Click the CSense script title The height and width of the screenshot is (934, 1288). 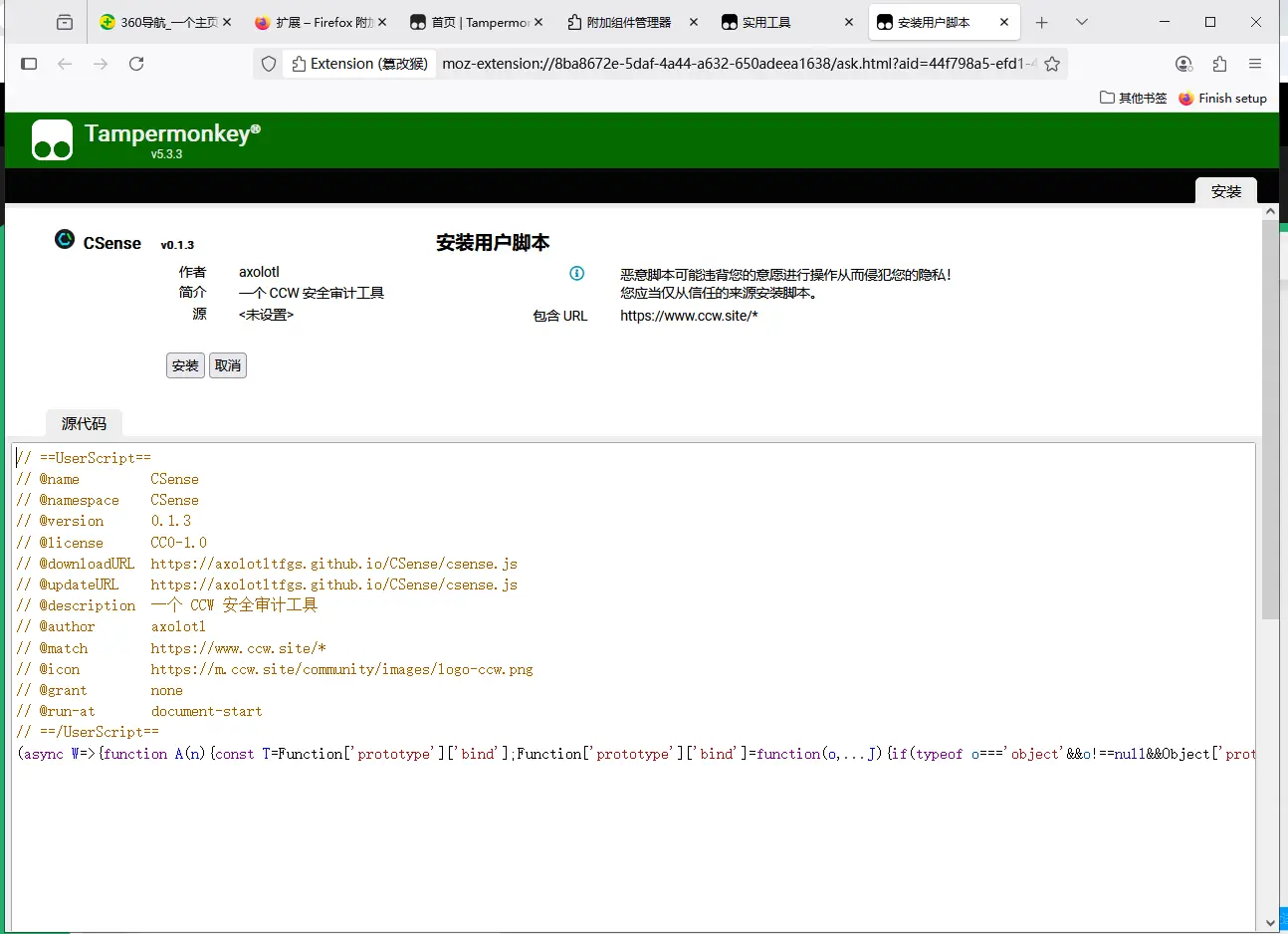coord(112,243)
